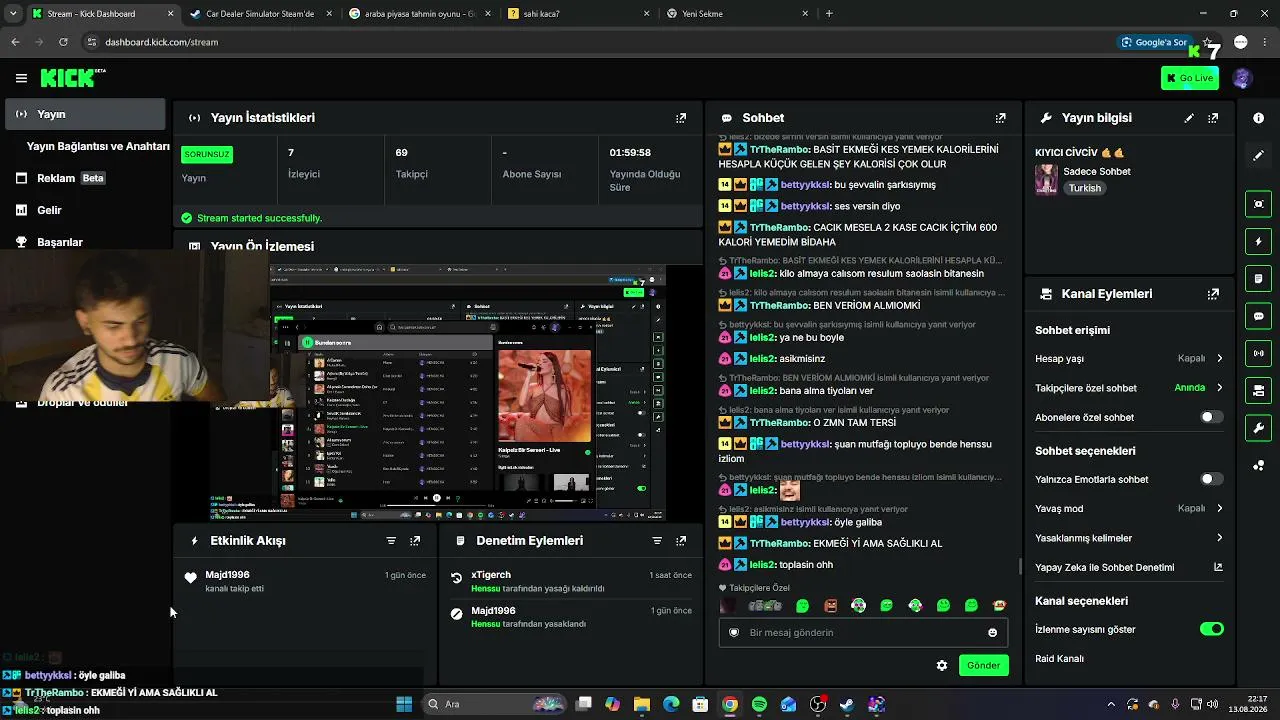Click the stream preview thumbnail
This screenshot has height=720, width=1280.
(x=437, y=393)
